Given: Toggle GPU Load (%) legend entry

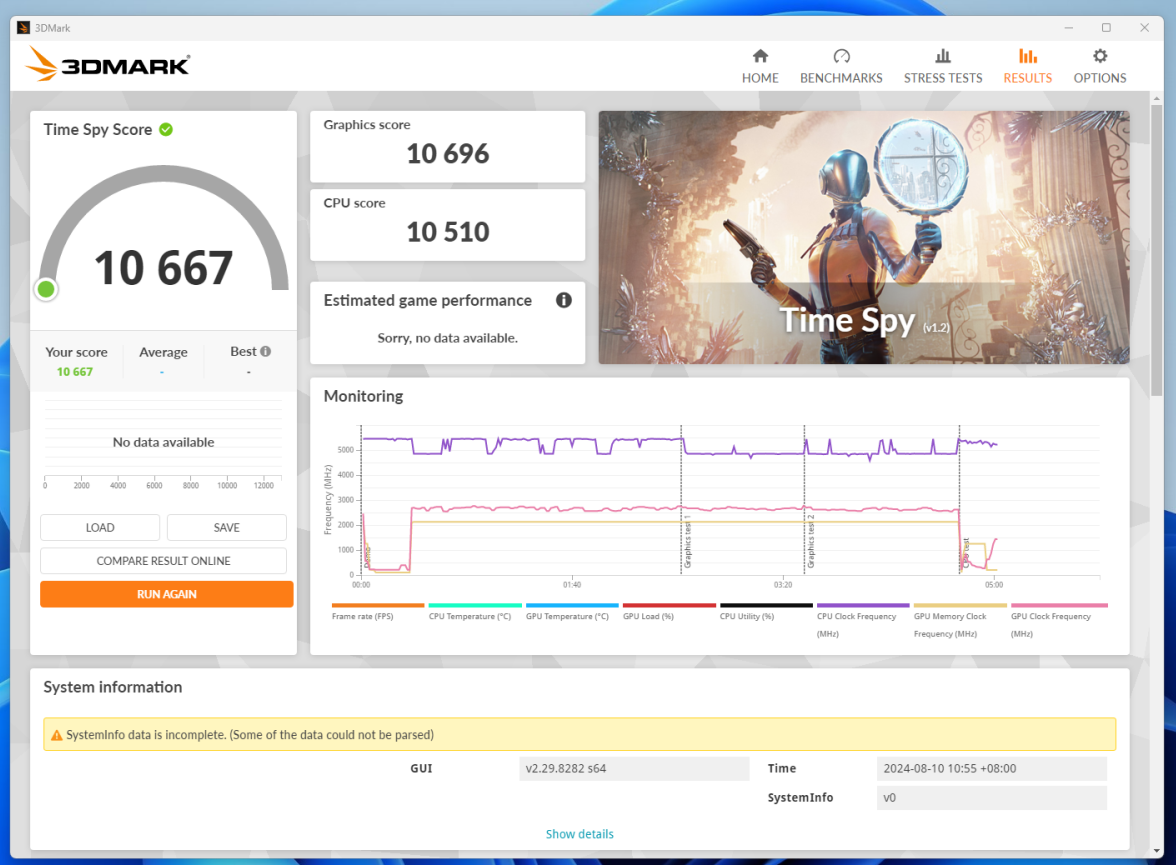Looking at the screenshot, I should coord(668,612).
